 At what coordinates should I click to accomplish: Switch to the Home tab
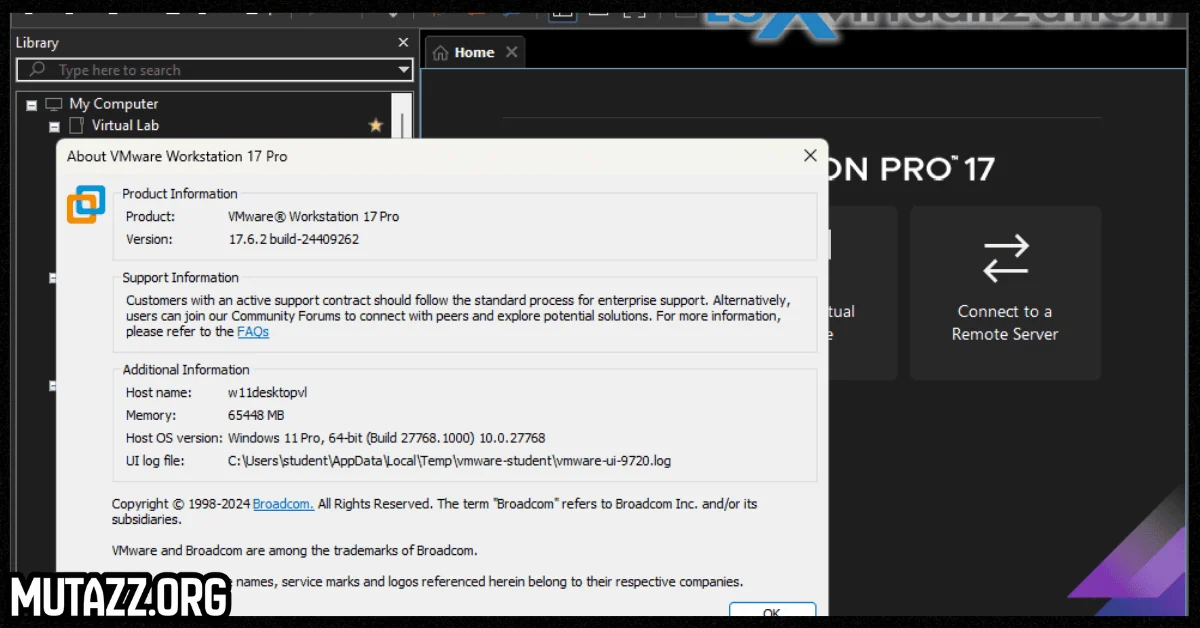pos(474,51)
